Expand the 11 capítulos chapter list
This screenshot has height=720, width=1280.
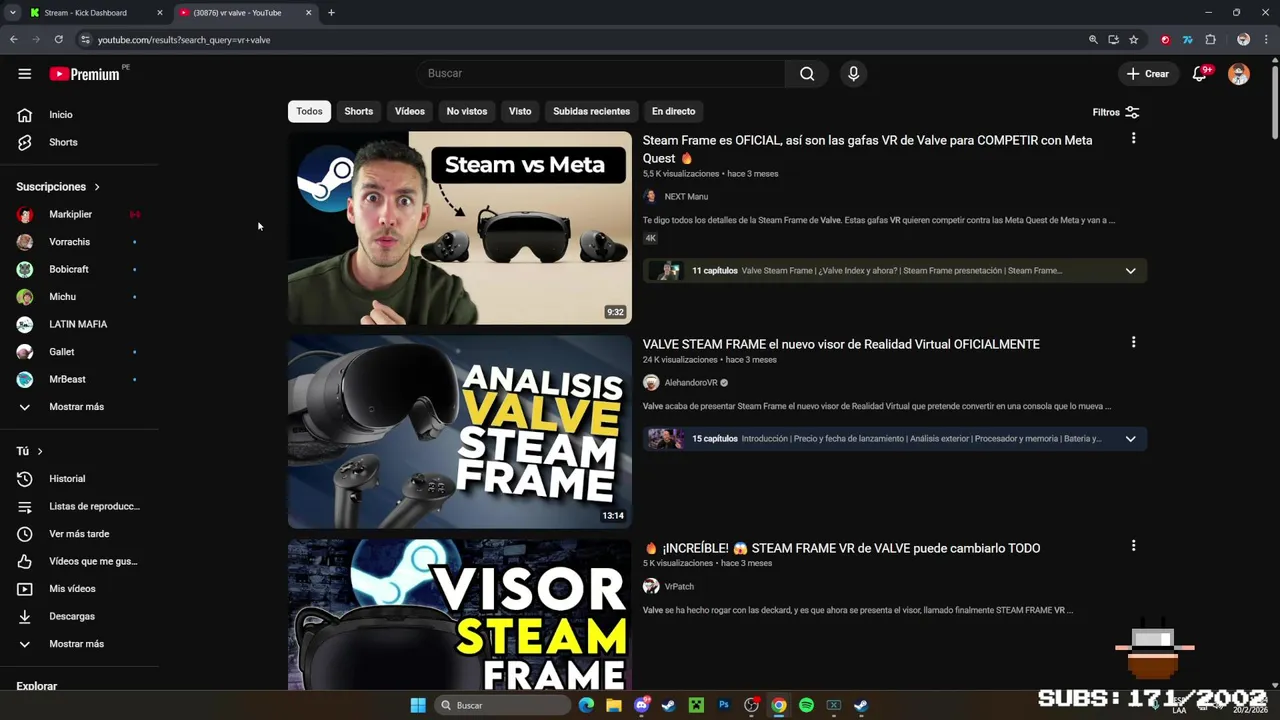point(1130,271)
